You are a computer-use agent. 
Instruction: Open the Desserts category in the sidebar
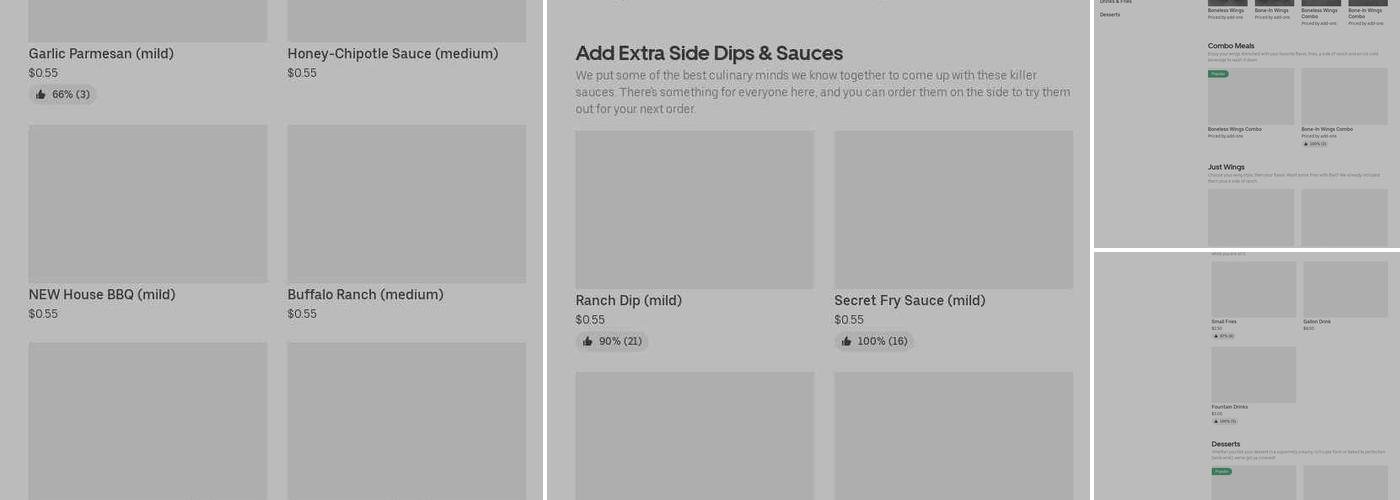1110,15
